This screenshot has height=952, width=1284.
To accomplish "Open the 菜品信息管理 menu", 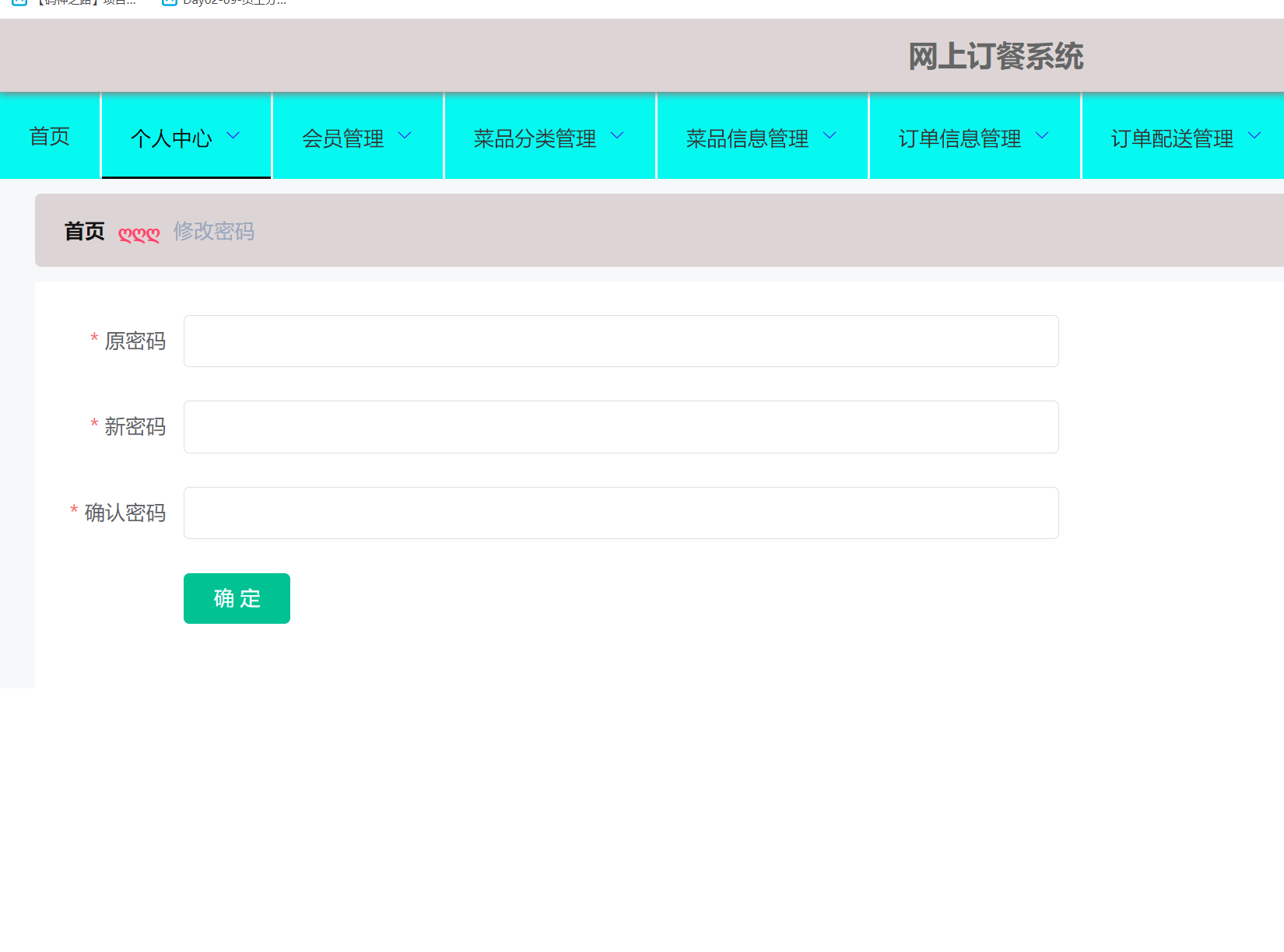I will click(762, 136).
